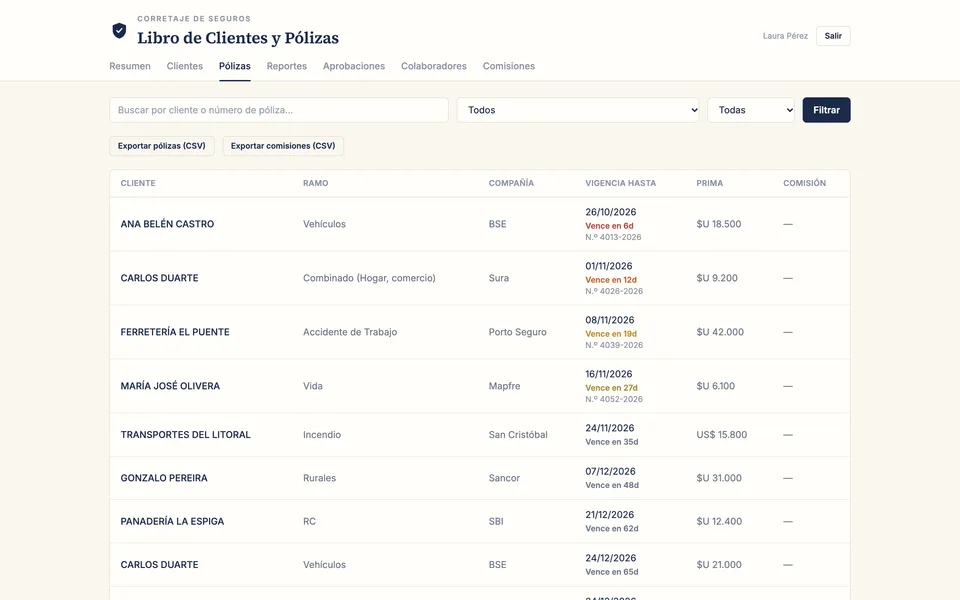The image size is (960, 600).
Task: Open client Transportes del Litoral
Action: click(186, 435)
